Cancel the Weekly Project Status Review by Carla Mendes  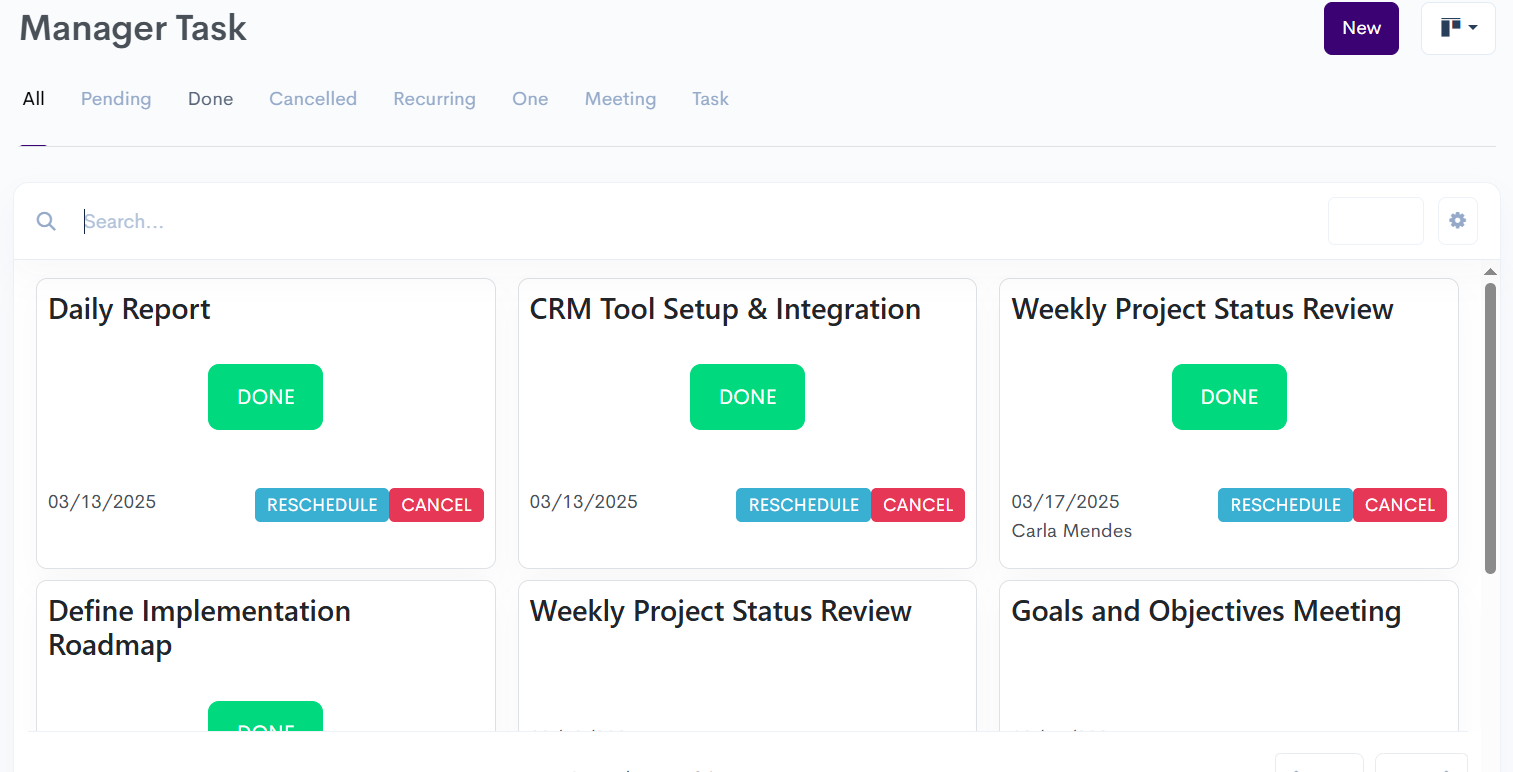pos(1399,505)
